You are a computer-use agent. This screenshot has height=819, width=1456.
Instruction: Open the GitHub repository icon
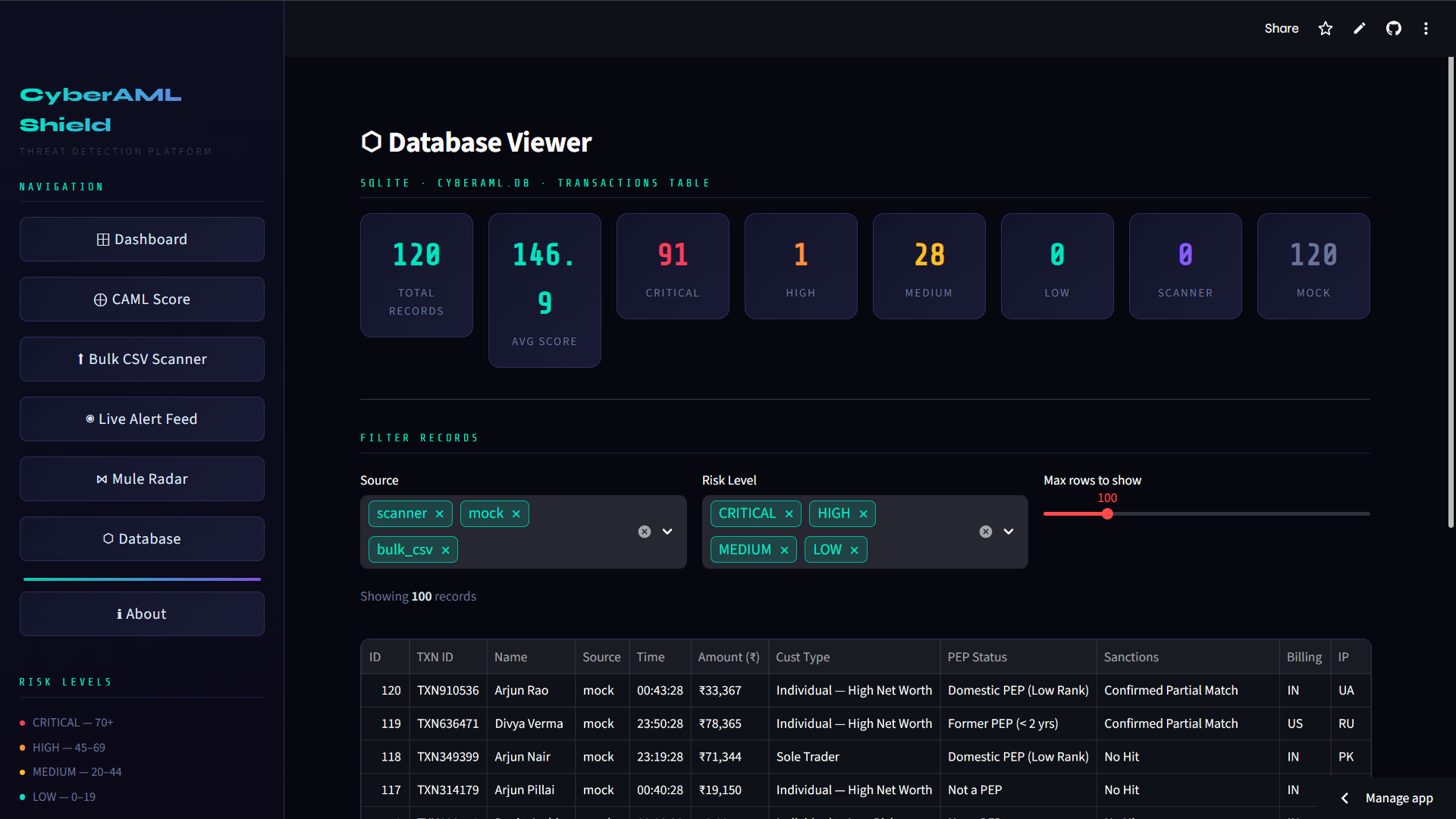point(1394,29)
